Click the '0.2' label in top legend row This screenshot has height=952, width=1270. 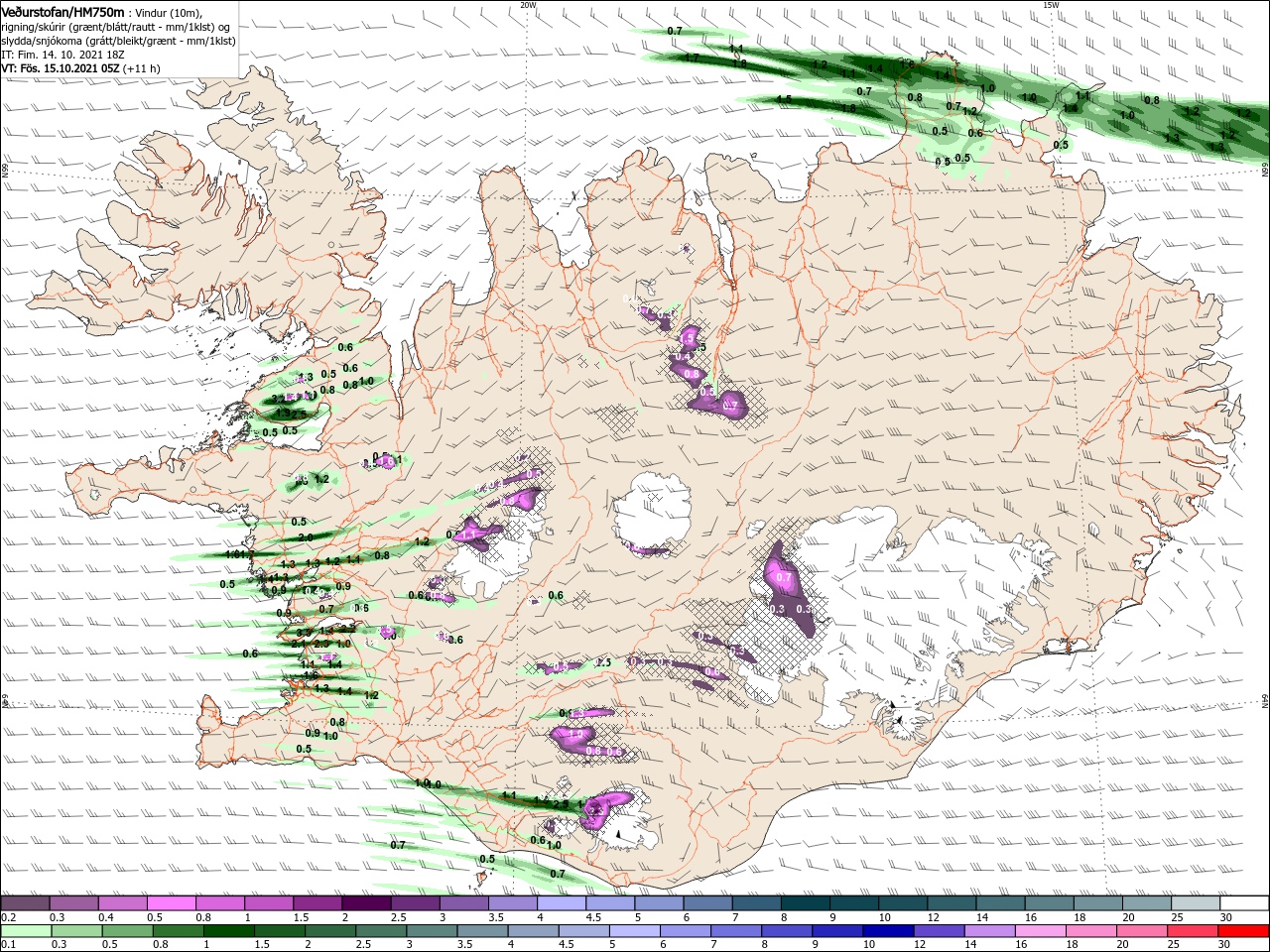coord(7,917)
